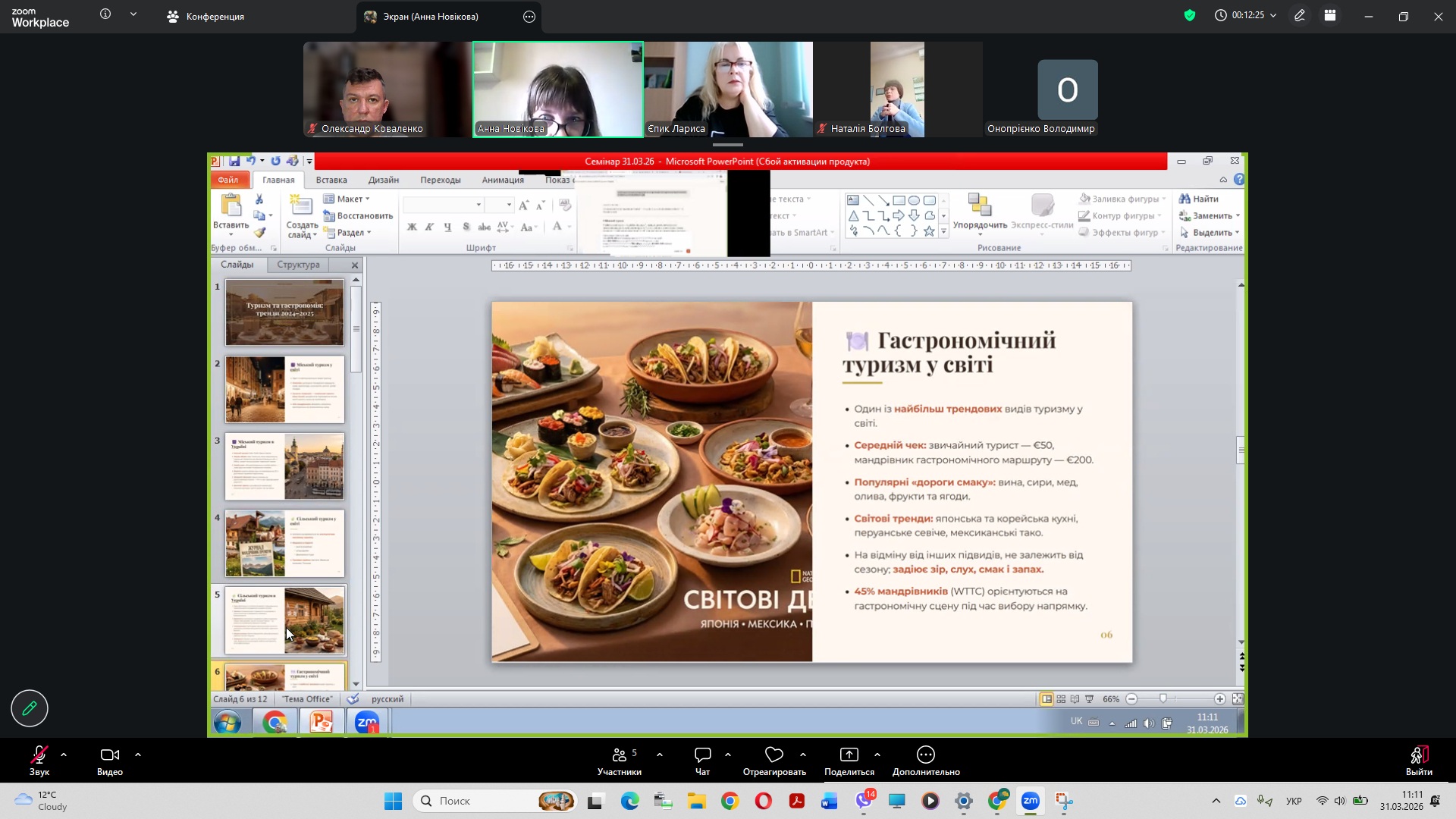Open Zoom apps grid icon in title bar
The height and width of the screenshot is (819, 1456).
point(1330,15)
